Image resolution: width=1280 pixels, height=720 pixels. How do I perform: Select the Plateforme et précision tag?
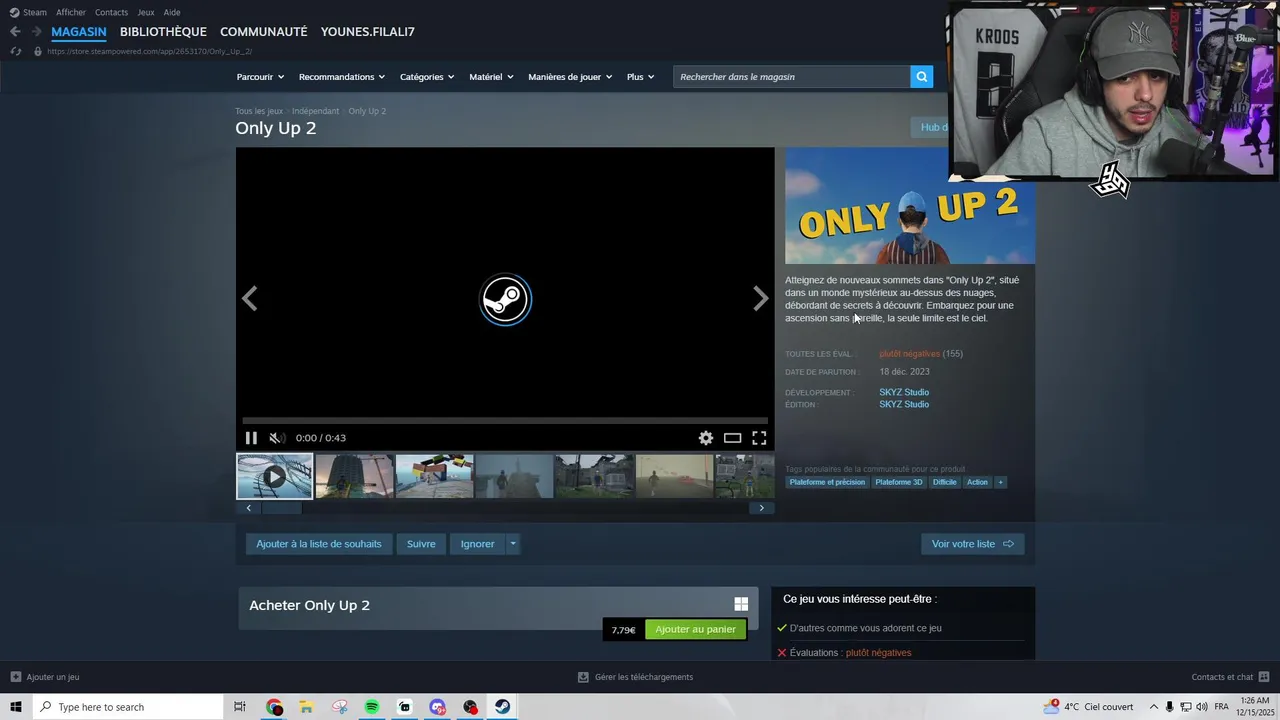(x=827, y=482)
